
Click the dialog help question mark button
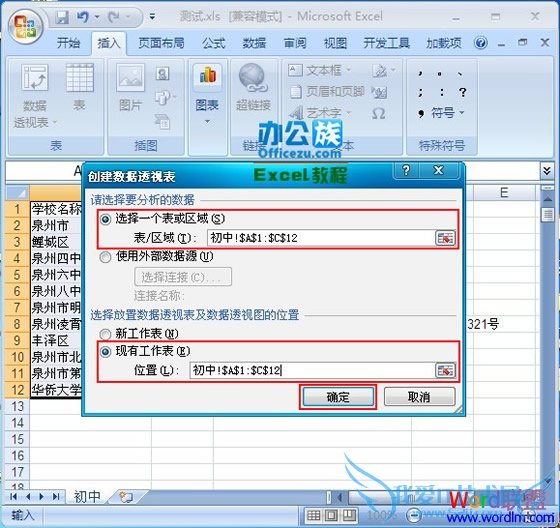pos(406,171)
